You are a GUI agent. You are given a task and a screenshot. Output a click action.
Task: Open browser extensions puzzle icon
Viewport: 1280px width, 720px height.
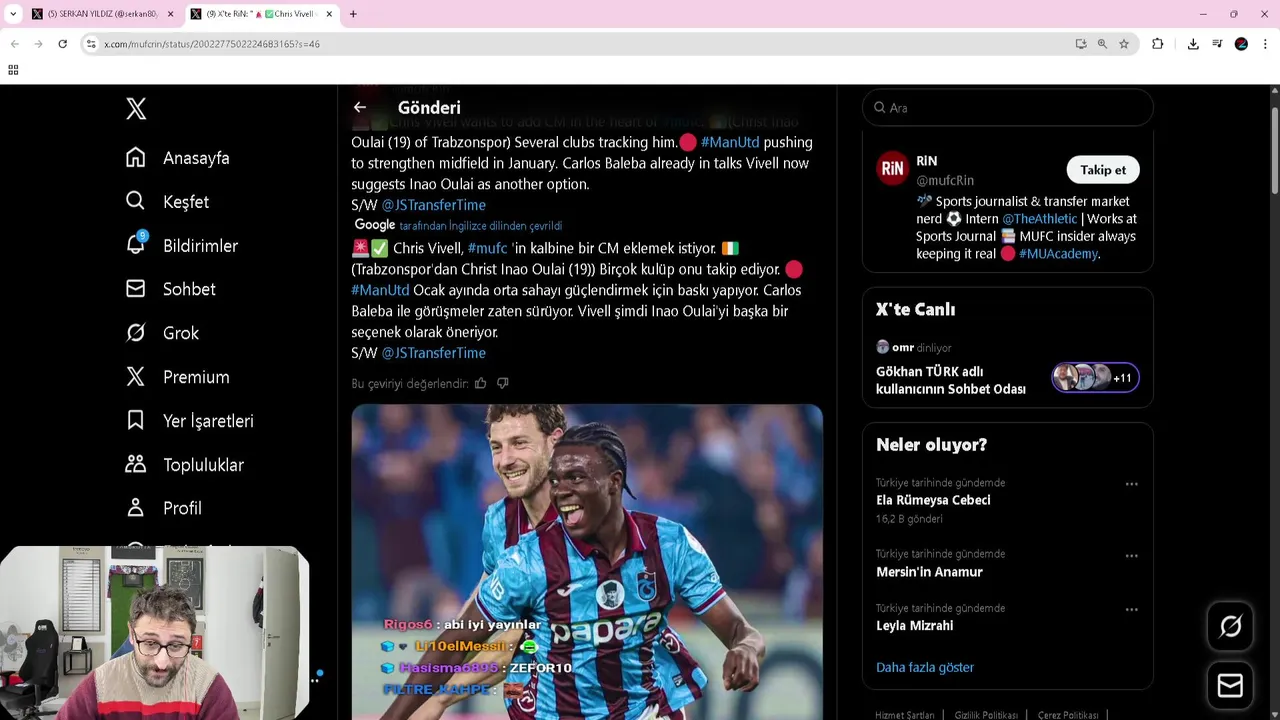tap(1158, 44)
